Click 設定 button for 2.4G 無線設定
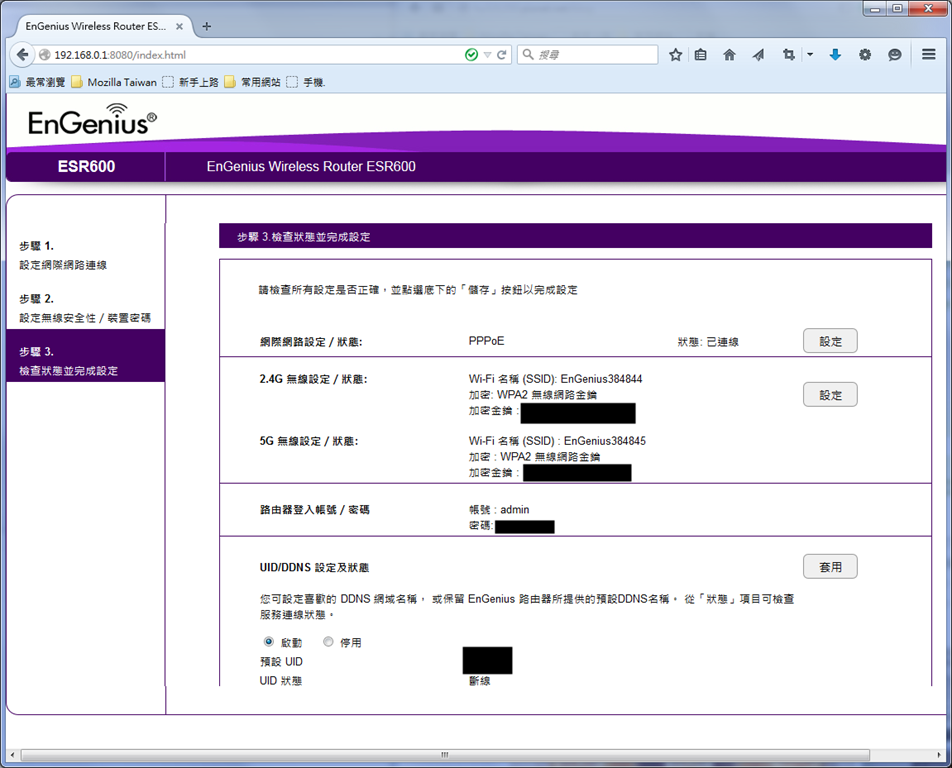 coord(830,395)
